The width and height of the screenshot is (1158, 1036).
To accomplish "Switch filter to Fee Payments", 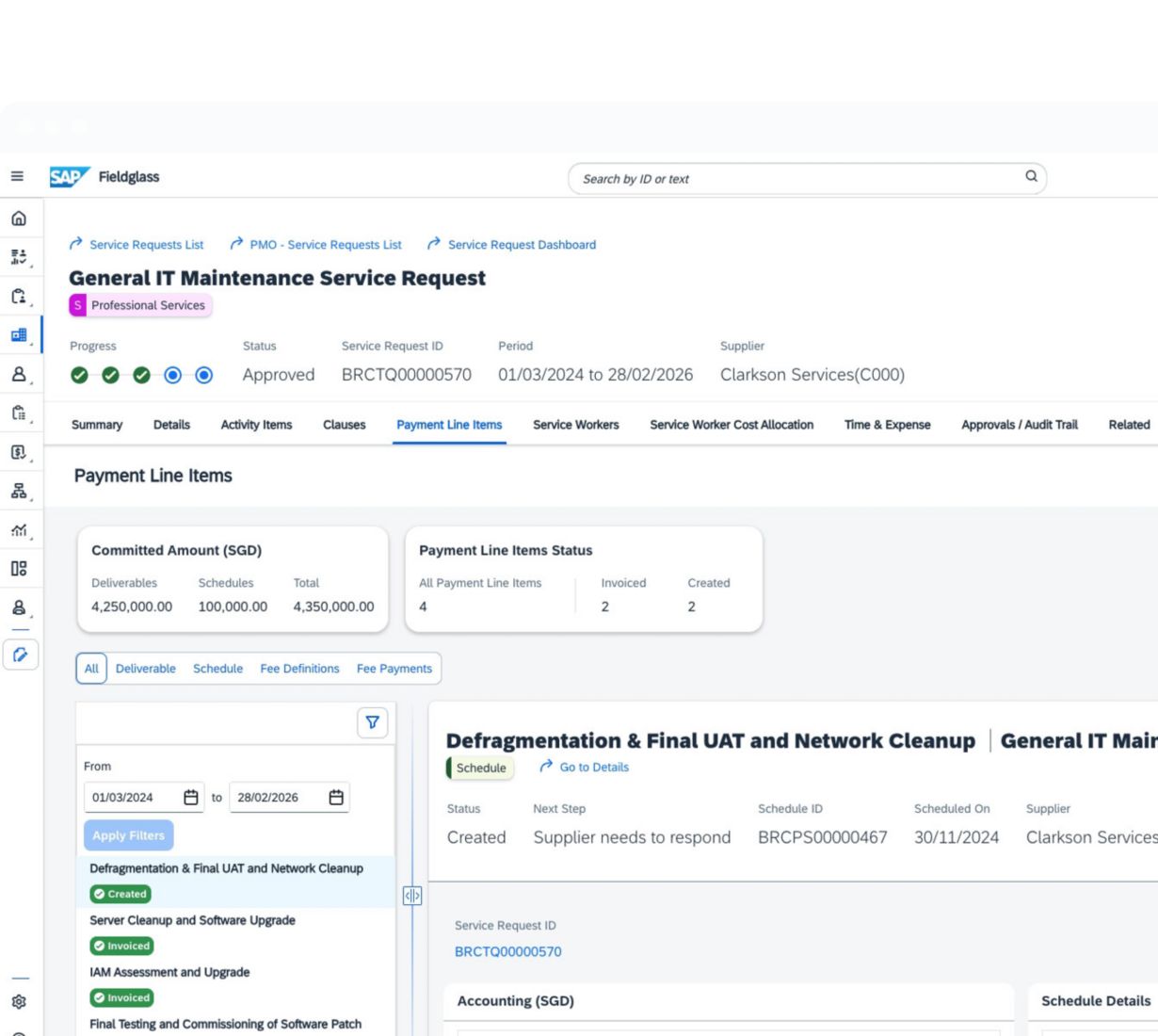I will (x=394, y=669).
